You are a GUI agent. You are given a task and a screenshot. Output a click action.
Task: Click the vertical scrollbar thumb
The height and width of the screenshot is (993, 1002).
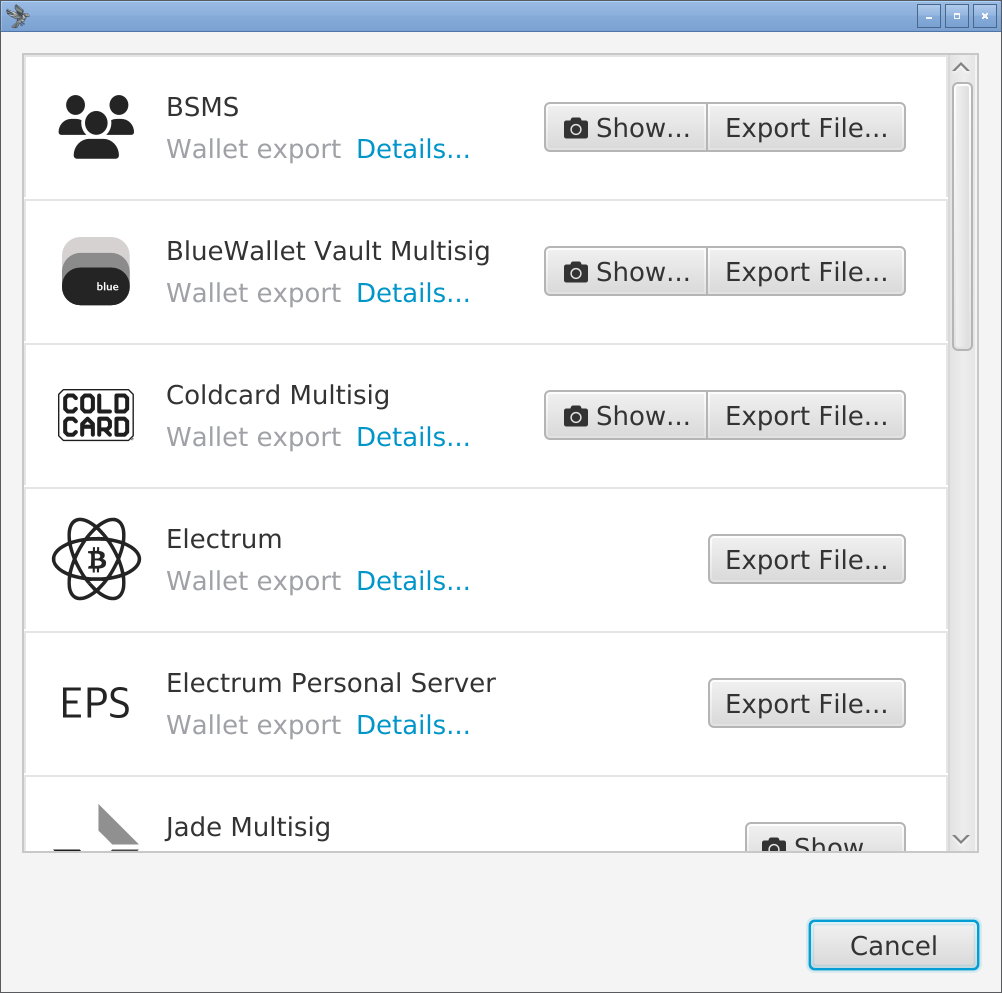tap(962, 217)
